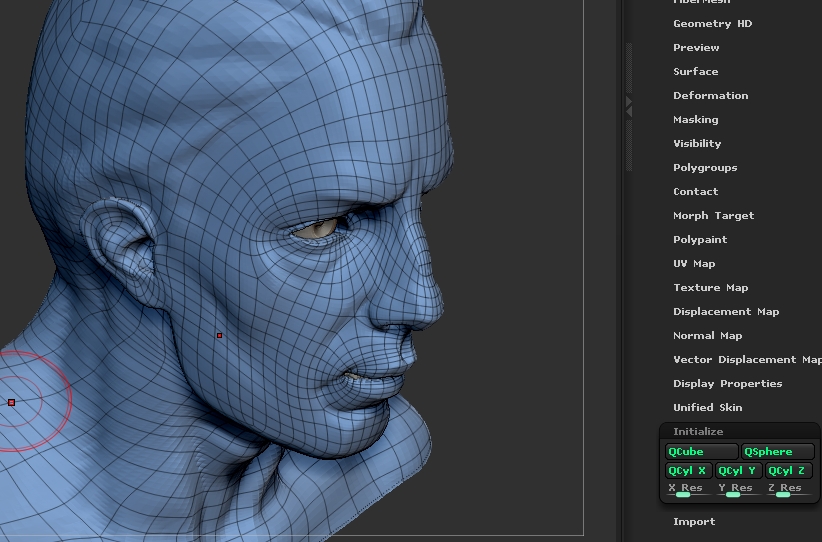The height and width of the screenshot is (542, 822).
Task: Open the UV Map section
Action: (x=694, y=263)
